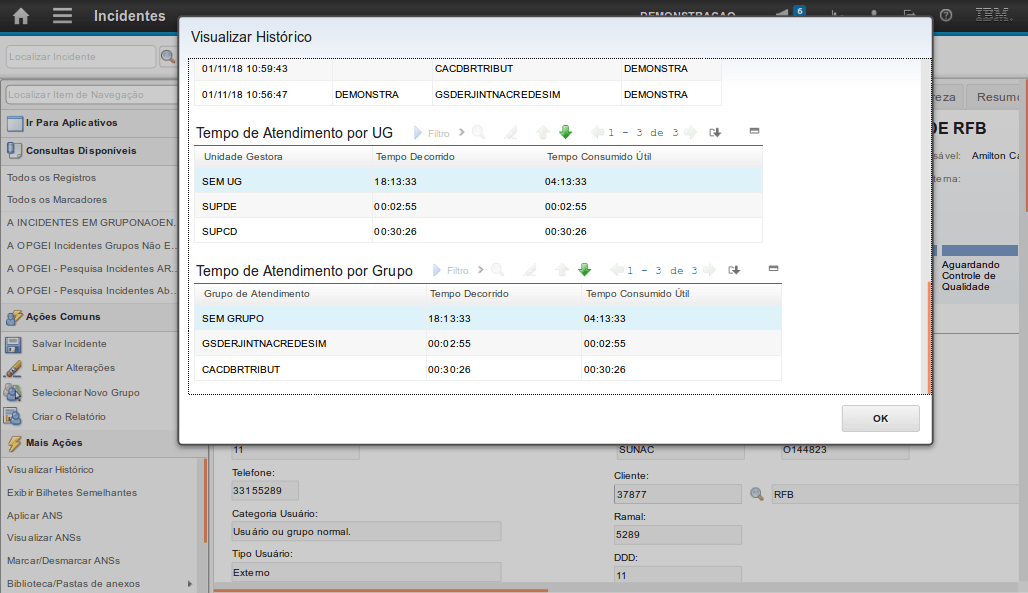Open Todos os Marcadores query
The image size is (1028, 593).
click(x=57, y=199)
